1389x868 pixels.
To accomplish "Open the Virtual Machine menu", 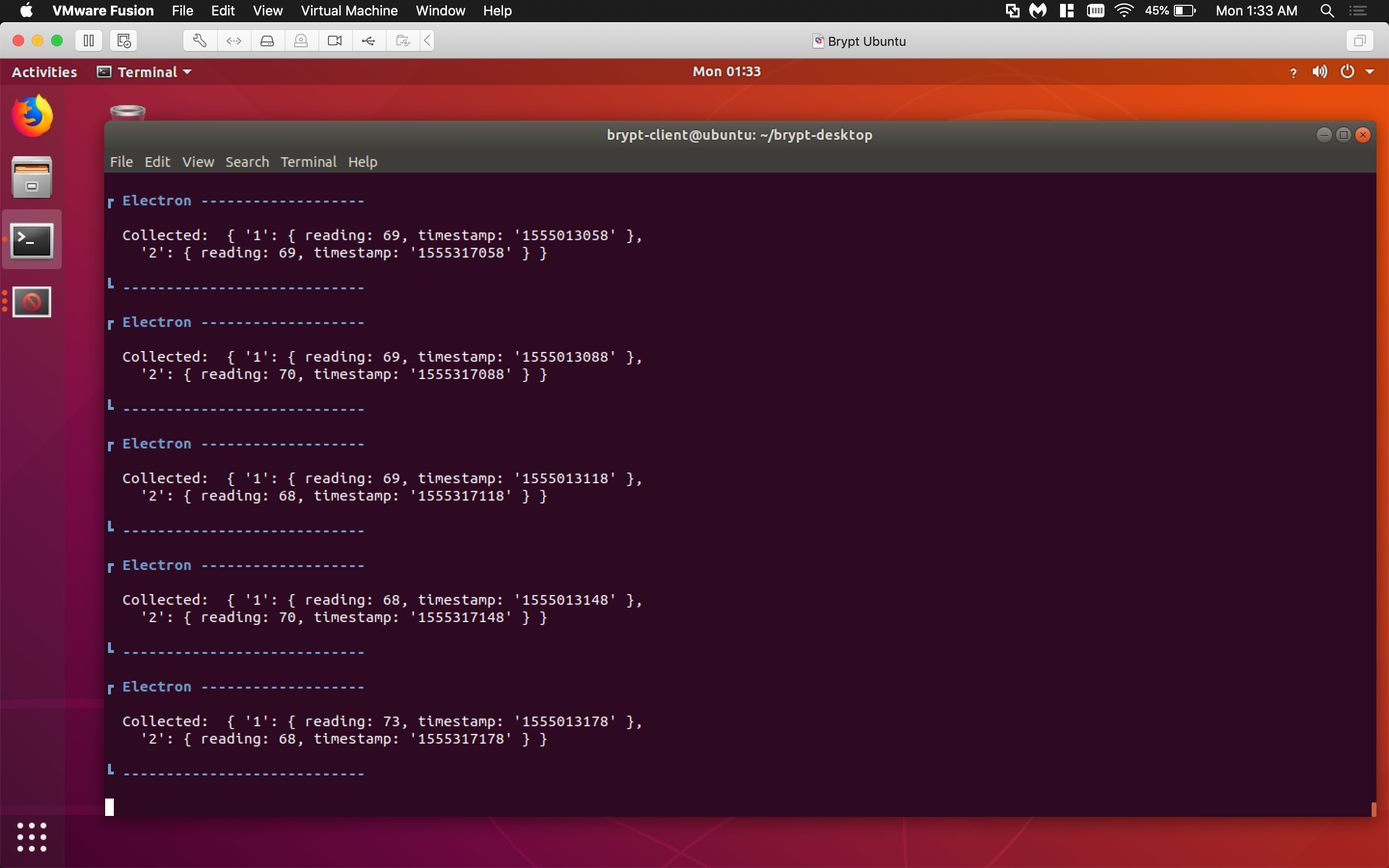I will point(349,11).
